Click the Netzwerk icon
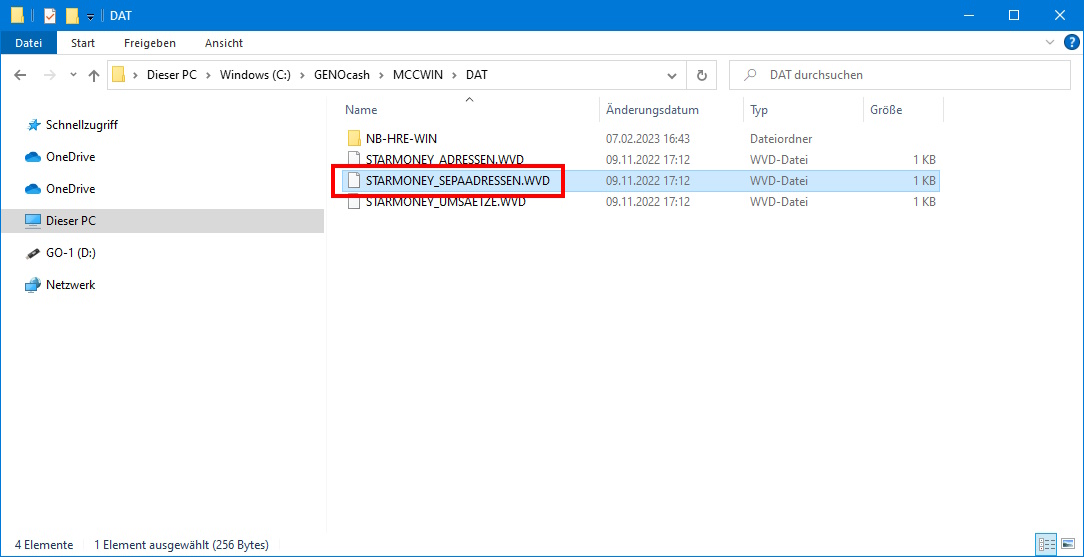Viewport: 1084px width, 557px height. pyautogui.click(x=32, y=285)
